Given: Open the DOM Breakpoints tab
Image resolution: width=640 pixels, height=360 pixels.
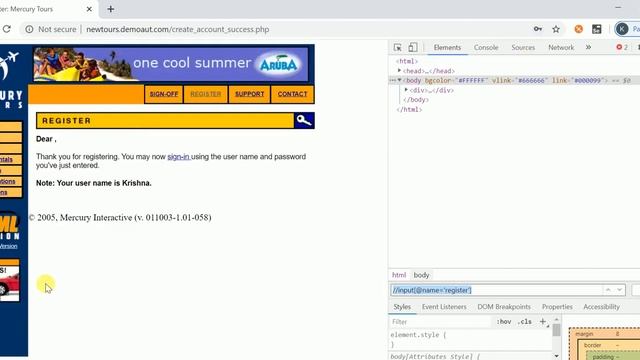Looking at the screenshot, I should pos(504,307).
